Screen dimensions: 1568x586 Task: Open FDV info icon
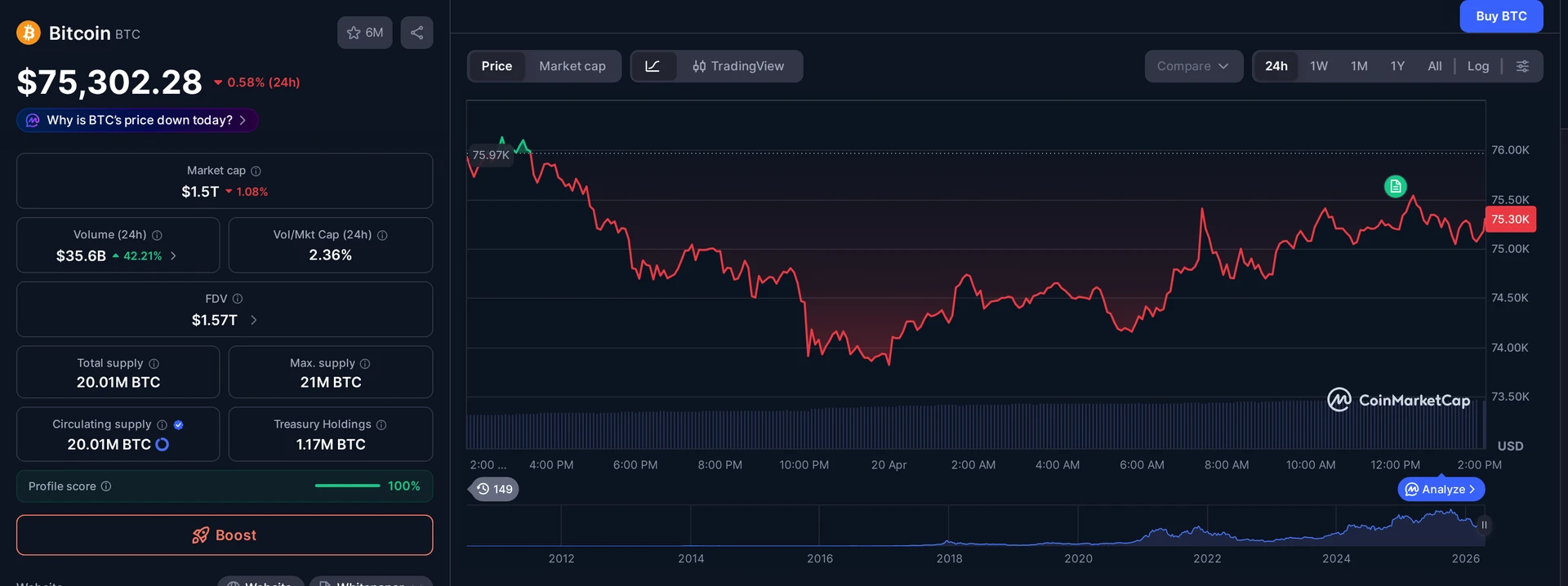(x=238, y=299)
